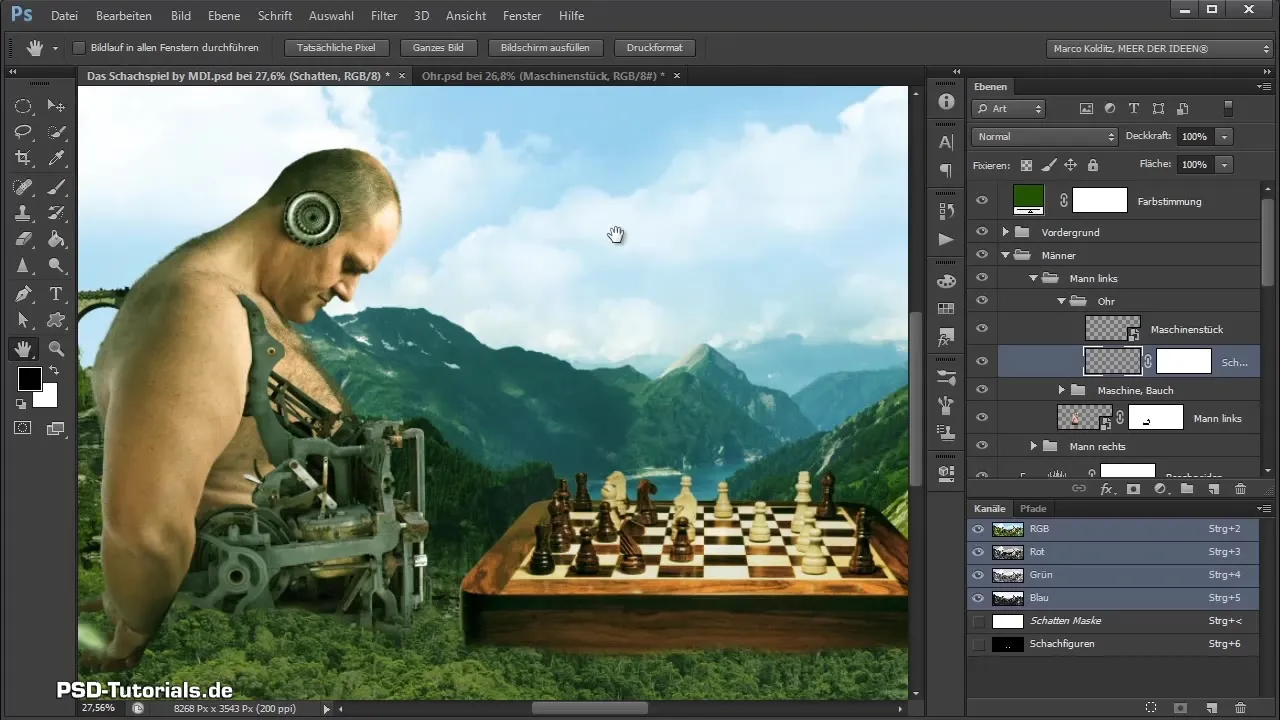The width and height of the screenshot is (1280, 720).
Task: Select the Lasso tool
Action: pyautogui.click(x=23, y=132)
